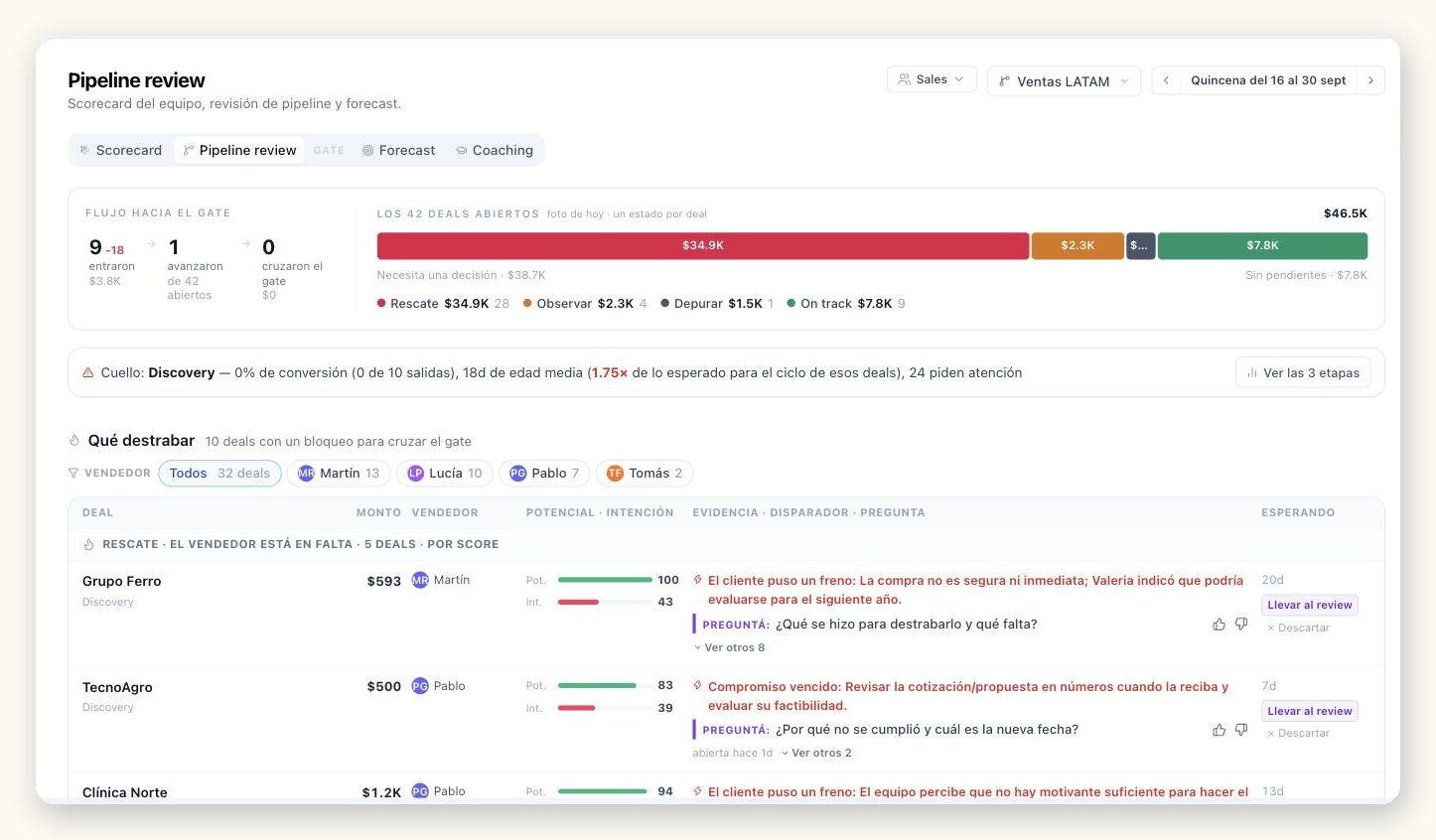Click the DEAL column header

pyautogui.click(x=97, y=513)
